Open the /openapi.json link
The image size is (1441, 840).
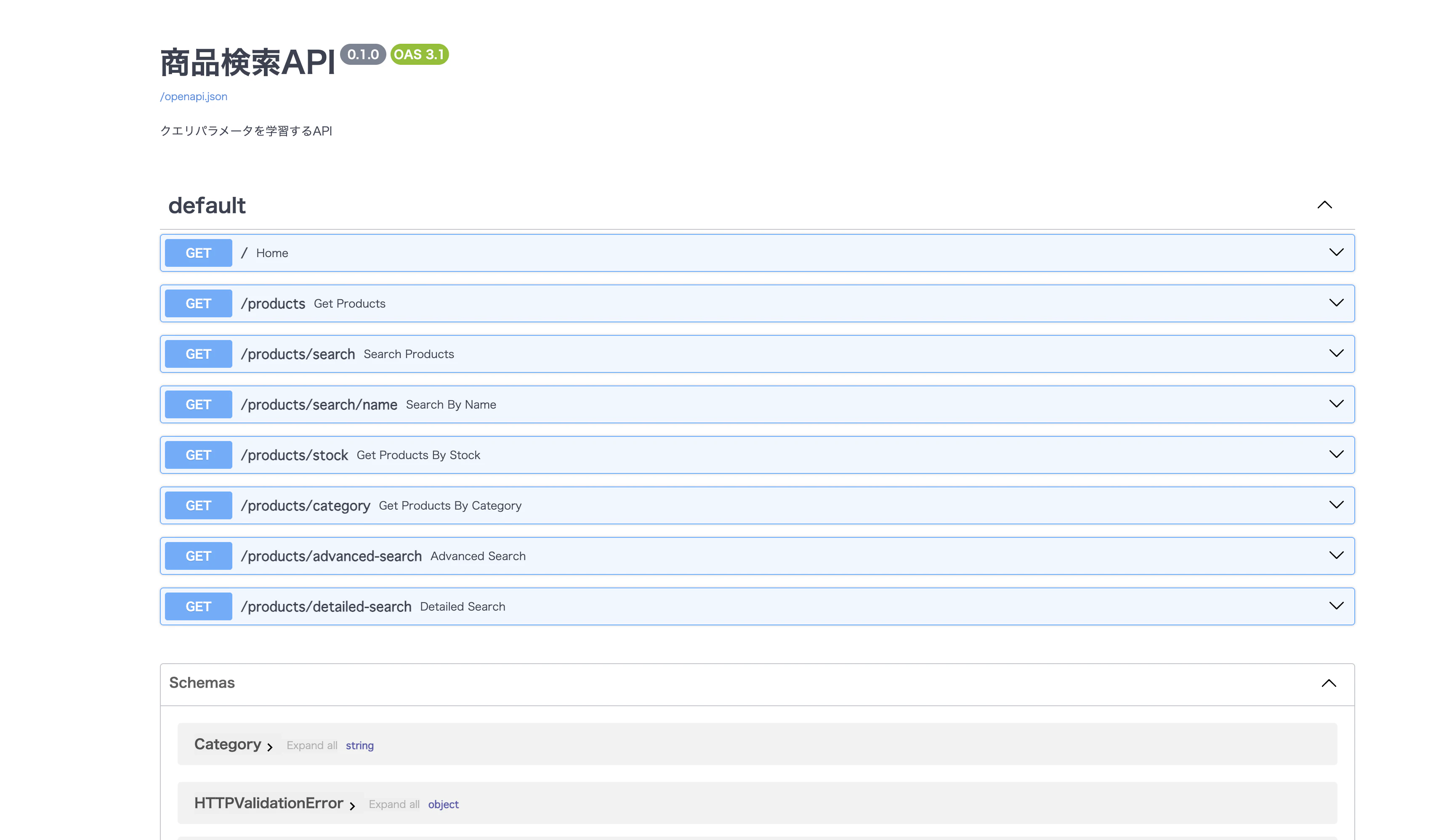click(x=193, y=97)
